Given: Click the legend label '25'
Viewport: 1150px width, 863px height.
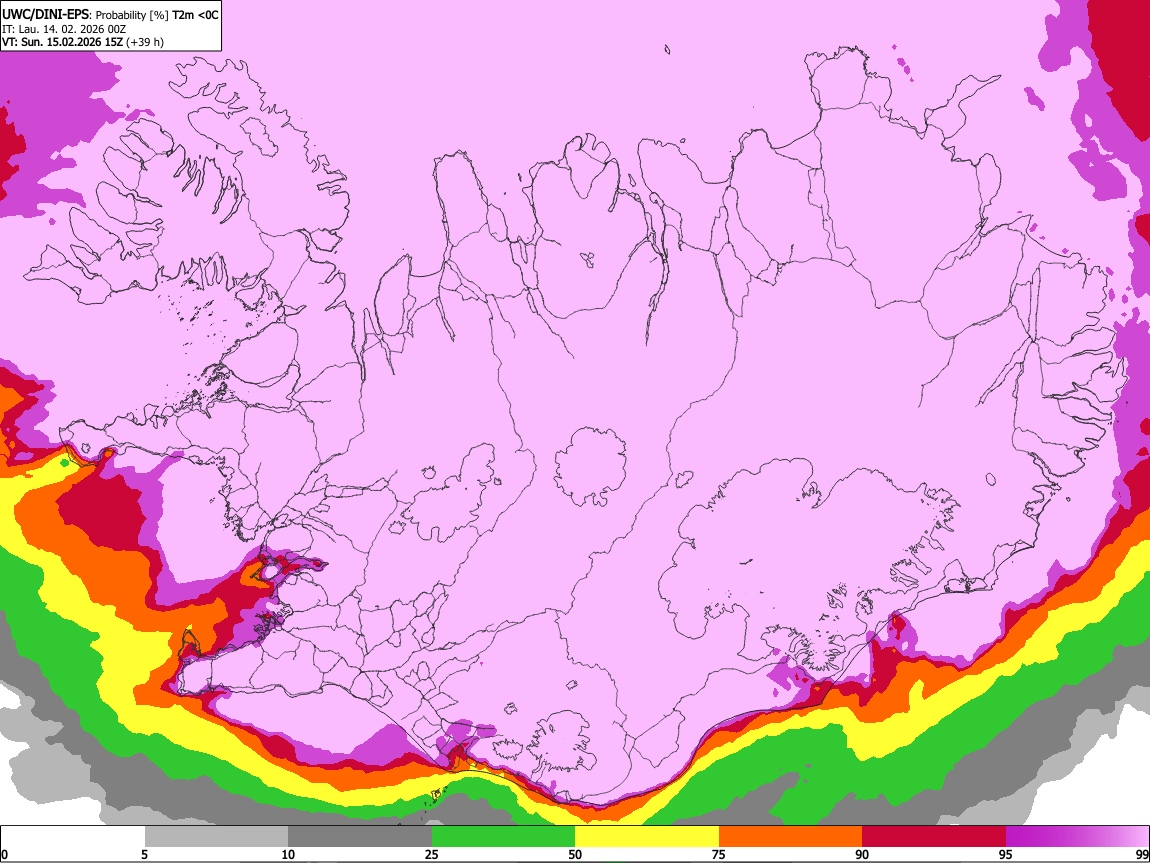Looking at the screenshot, I should point(432,854).
